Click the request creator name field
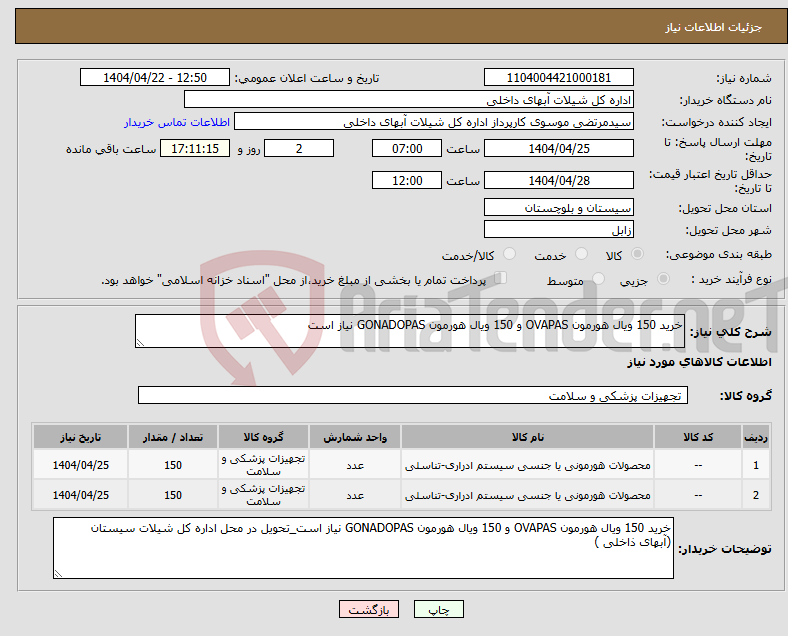 click(434, 122)
